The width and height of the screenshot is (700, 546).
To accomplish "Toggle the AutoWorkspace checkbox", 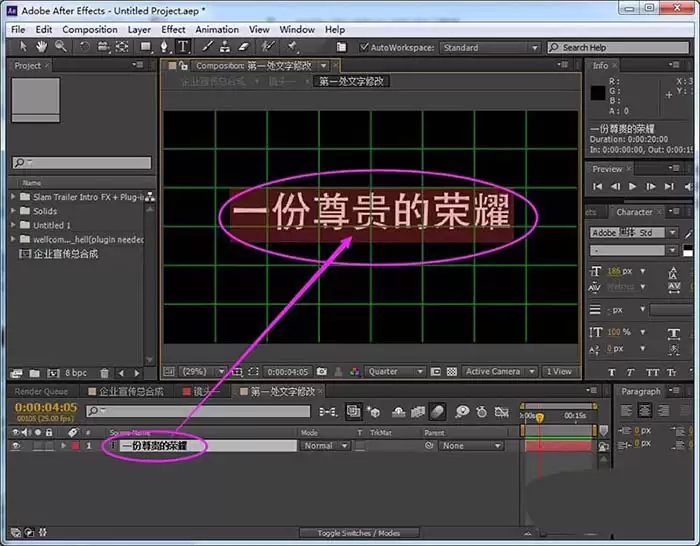I will (x=364, y=47).
